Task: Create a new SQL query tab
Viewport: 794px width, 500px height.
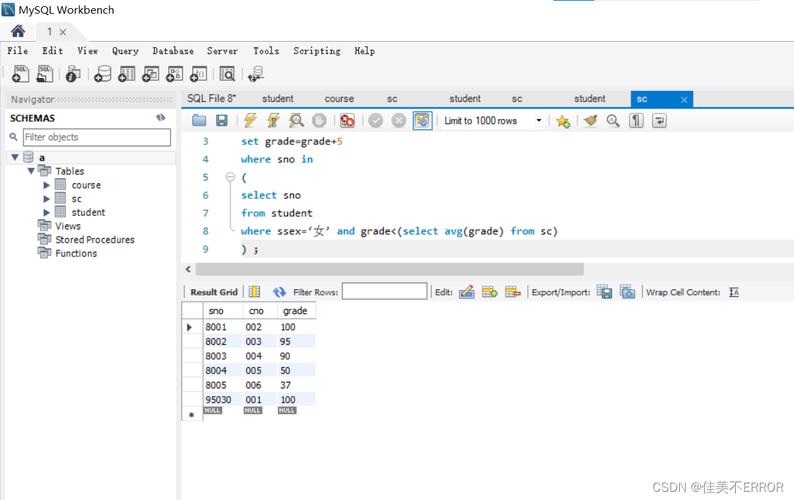Action: (20, 73)
